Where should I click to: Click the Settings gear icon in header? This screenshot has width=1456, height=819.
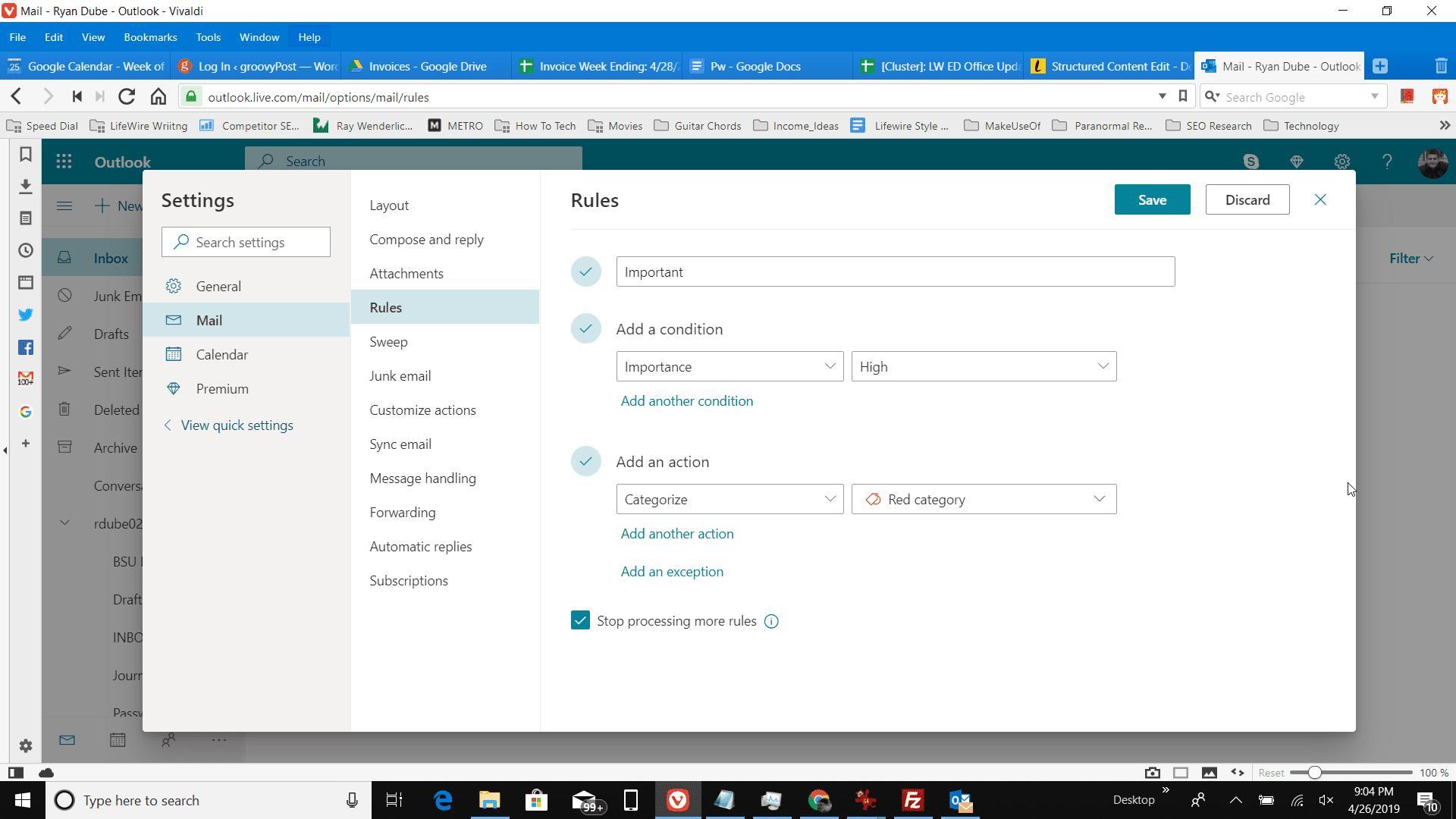1342,162
